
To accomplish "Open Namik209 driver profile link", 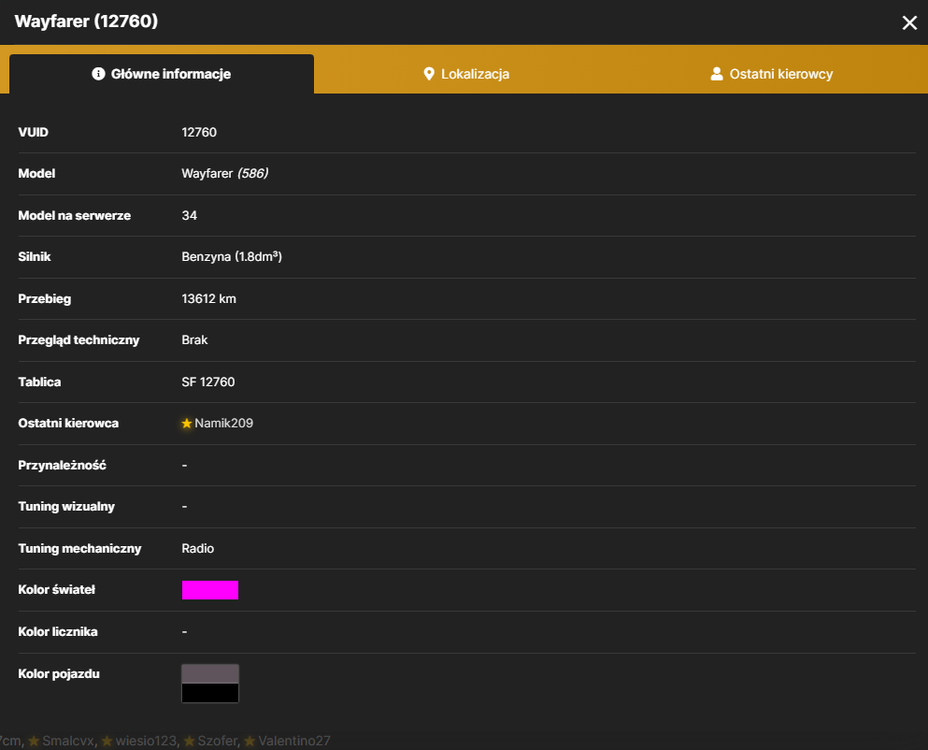I will click(x=224, y=423).
